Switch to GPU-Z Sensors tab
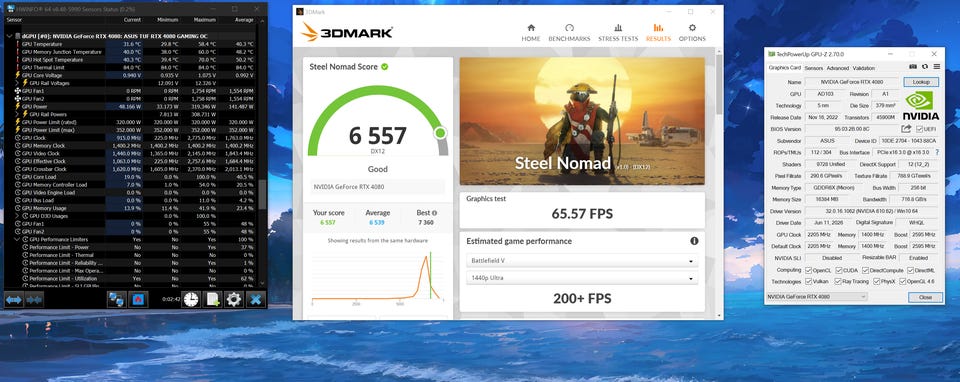Viewport: 960px width, 382px height. [x=814, y=68]
